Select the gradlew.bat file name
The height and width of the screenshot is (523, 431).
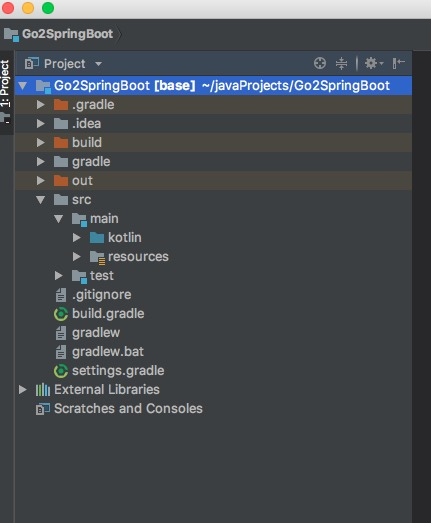point(108,352)
